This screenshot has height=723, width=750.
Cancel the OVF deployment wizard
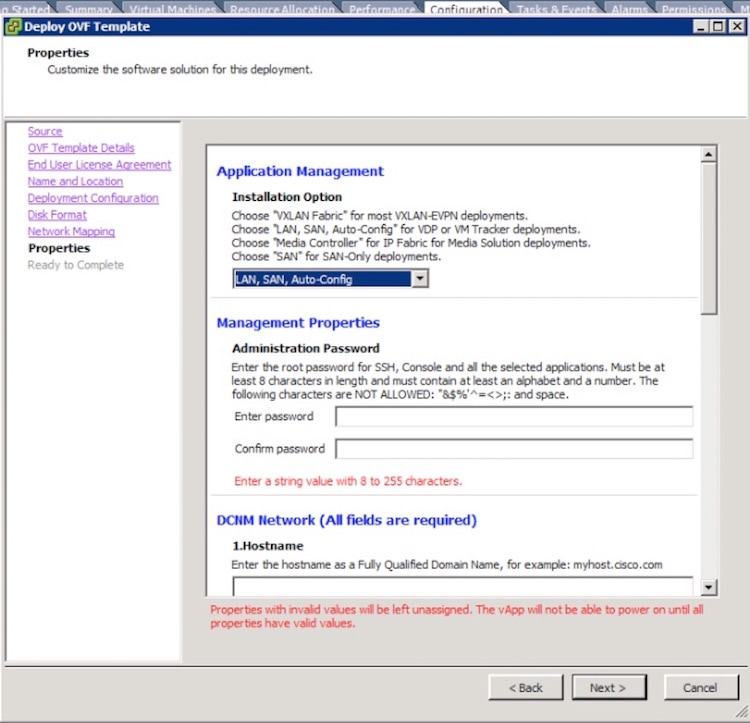click(x=701, y=688)
